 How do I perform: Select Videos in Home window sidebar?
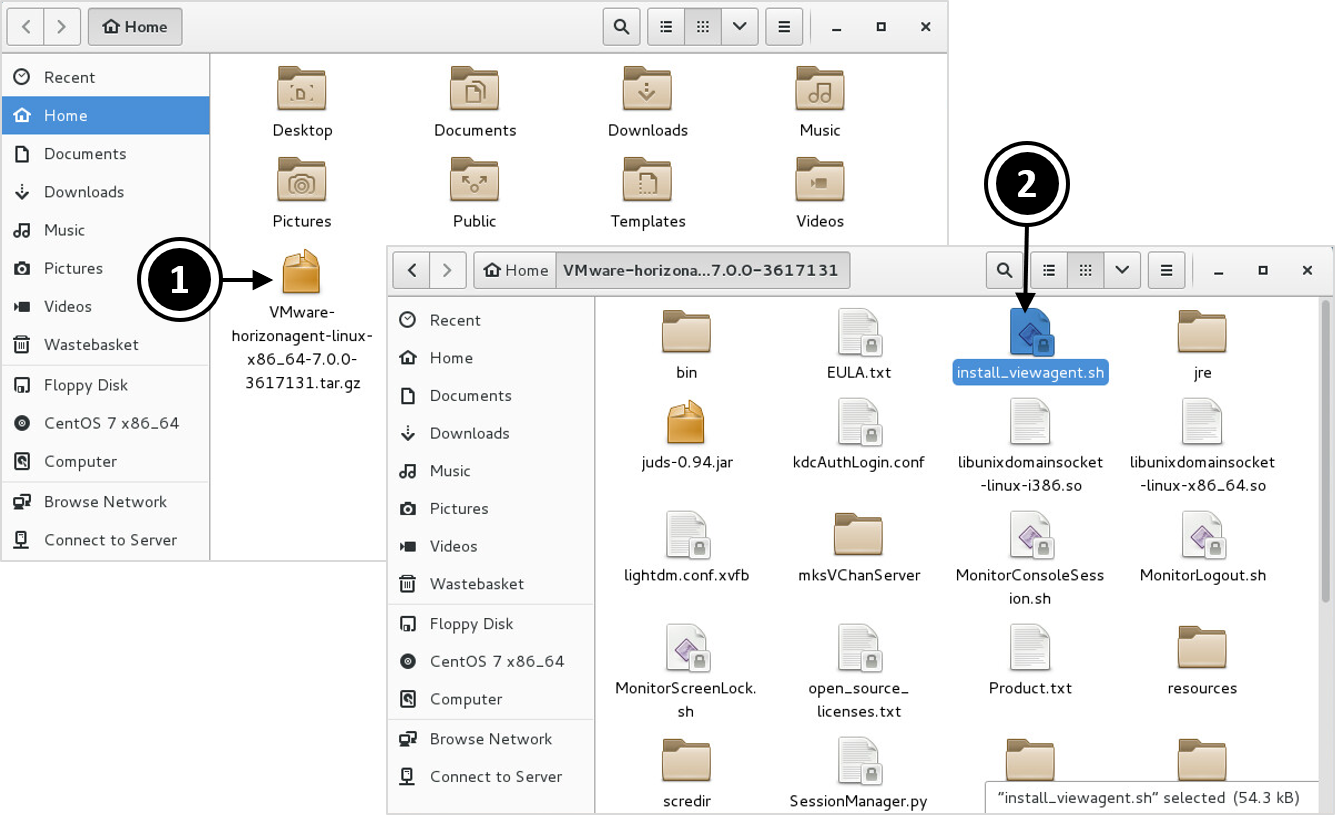[105, 307]
